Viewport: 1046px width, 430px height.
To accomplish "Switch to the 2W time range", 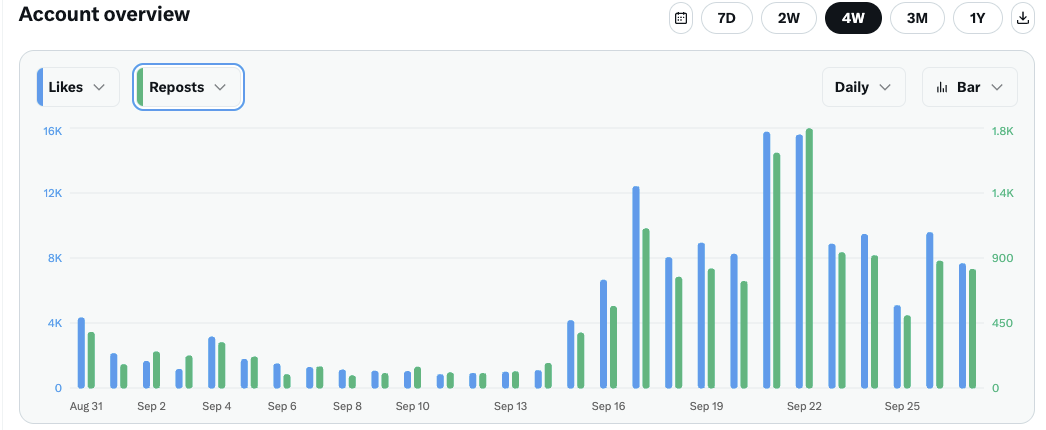I will [789, 18].
